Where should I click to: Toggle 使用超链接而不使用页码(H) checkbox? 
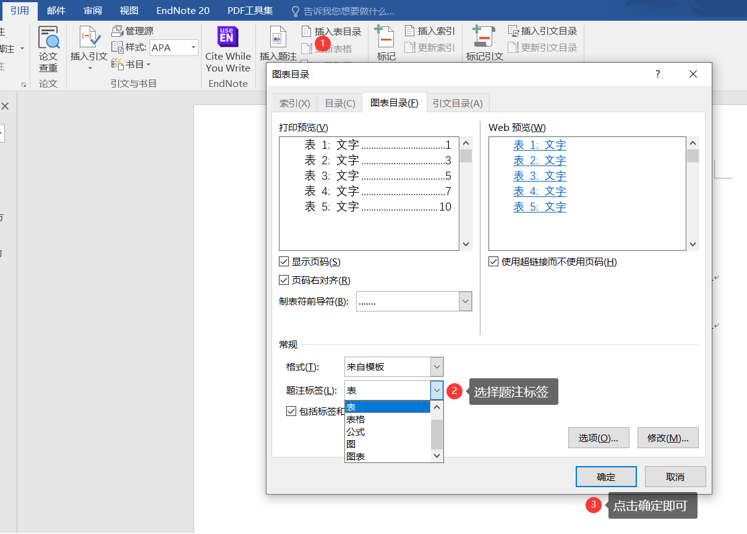point(494,262)
